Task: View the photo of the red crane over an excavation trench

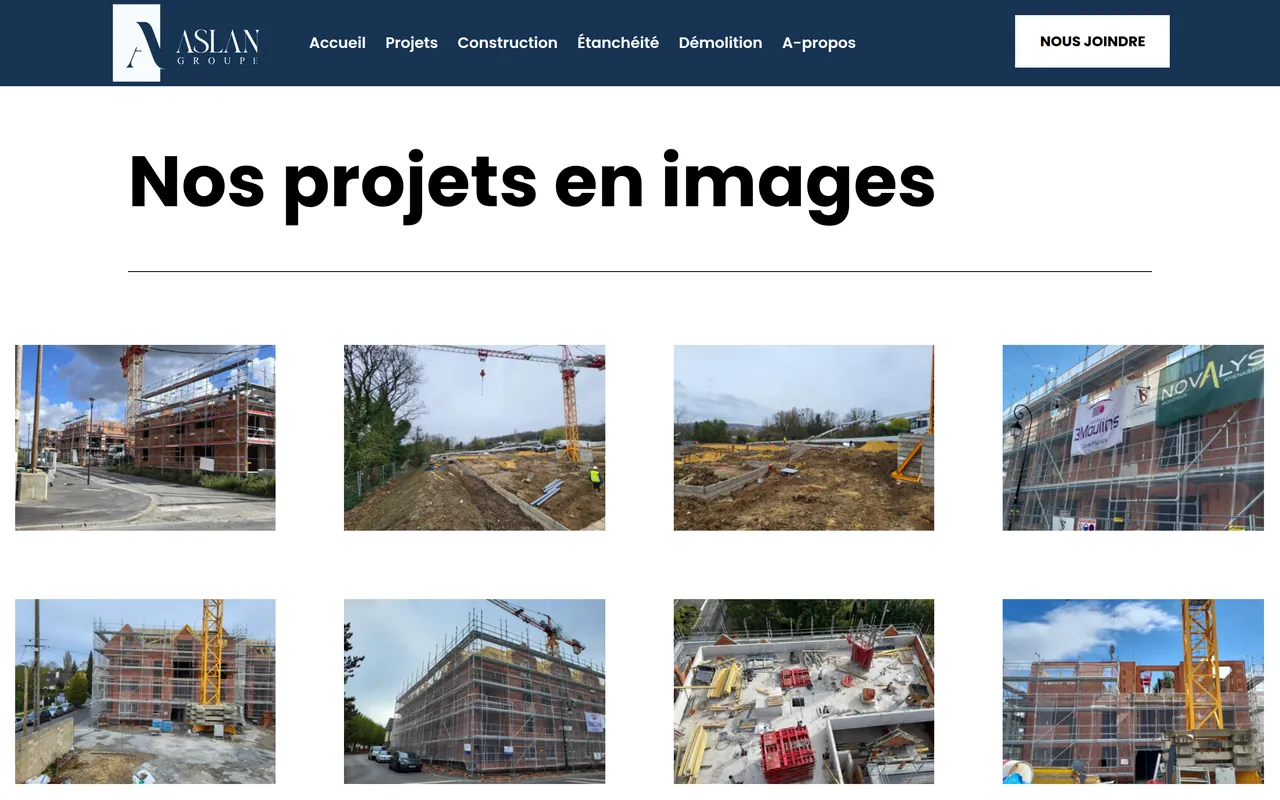Action: 474,437
